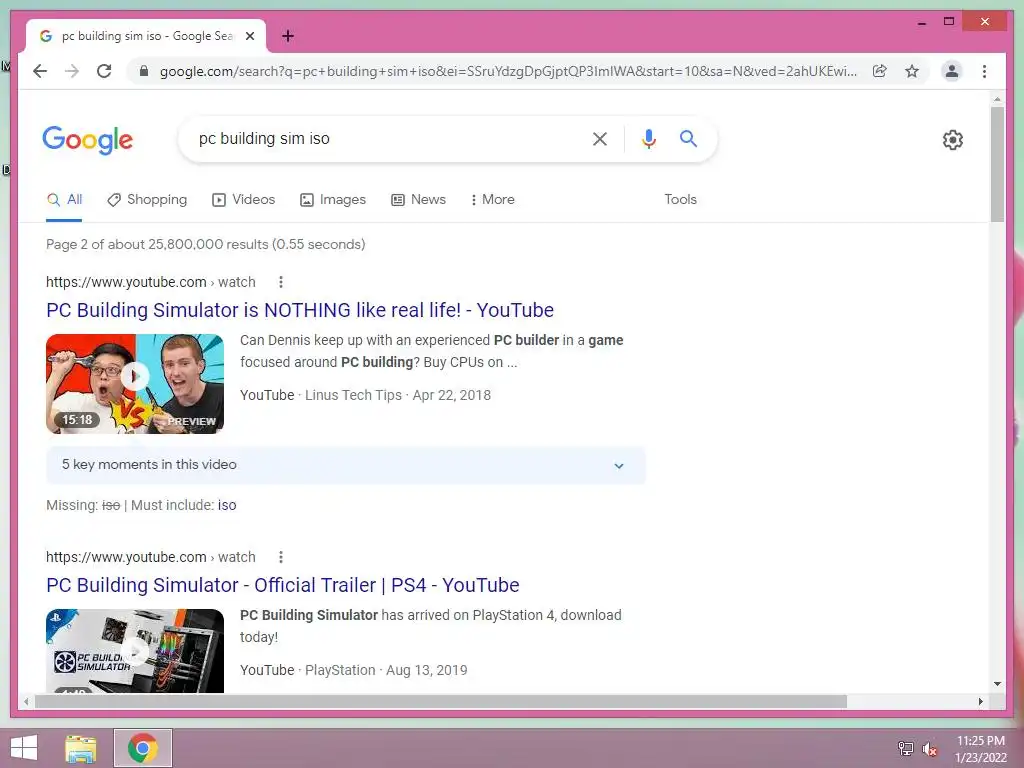Image resolution: width=1024 pixels, height=768 pixels.
Task: Click 'YouTube · Linus Tech Tips · Apr 22, 2018'
Action: [365, 395]
